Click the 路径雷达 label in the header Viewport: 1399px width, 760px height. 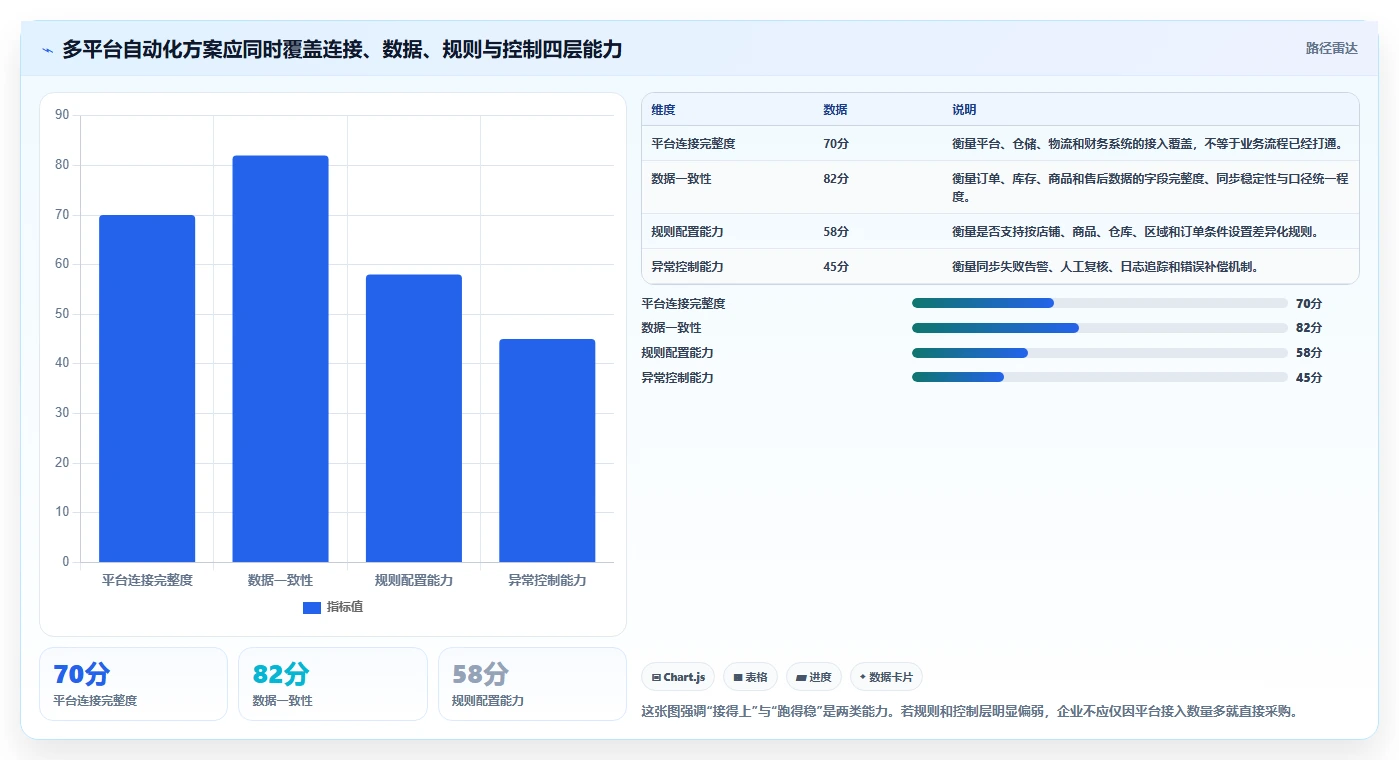1331,48
